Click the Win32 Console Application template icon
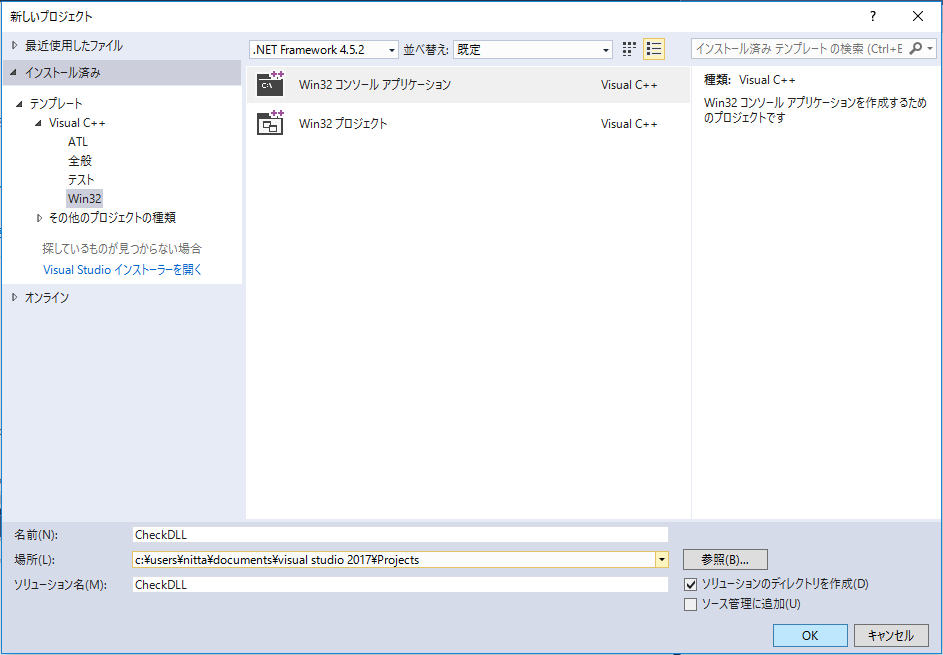Viewport: 943px width, 655px height. (x=270, y=85)
